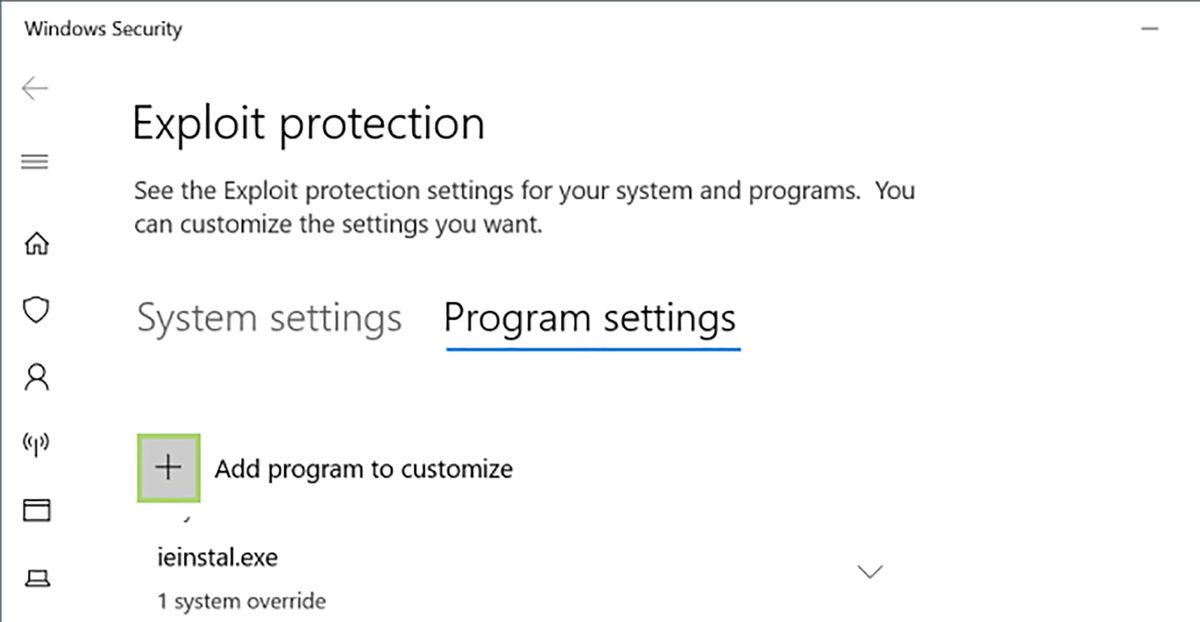Open Firewall & network protection
1200x622 pixels.
click(x=36, y=443)
